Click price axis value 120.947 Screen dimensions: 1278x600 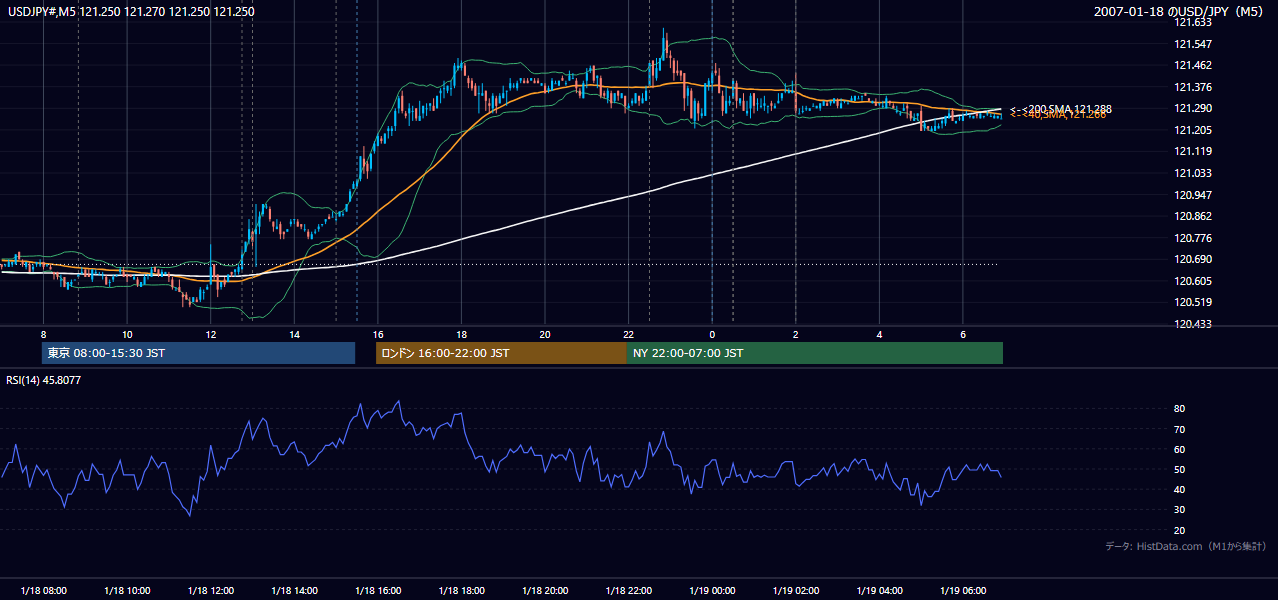click(1192, 195)
